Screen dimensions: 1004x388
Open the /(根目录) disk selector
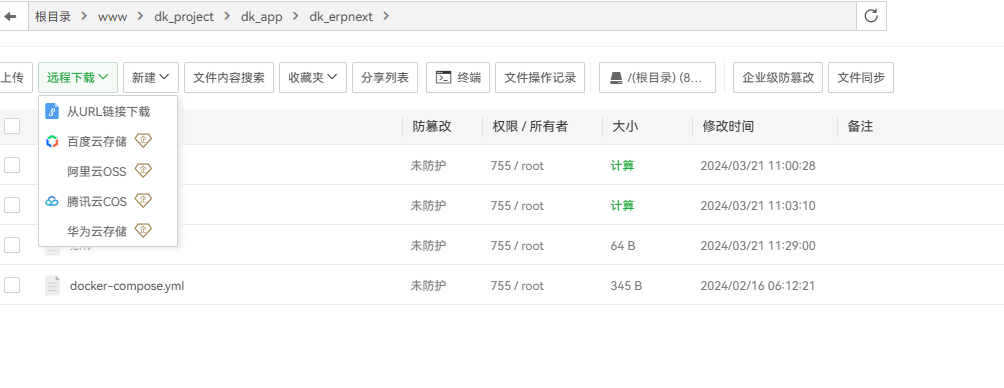point(658,77)
